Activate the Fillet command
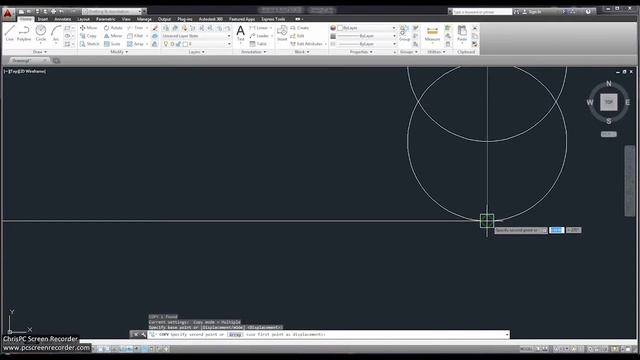This screenshot has width=640, height=360. (x=136, y=36)
